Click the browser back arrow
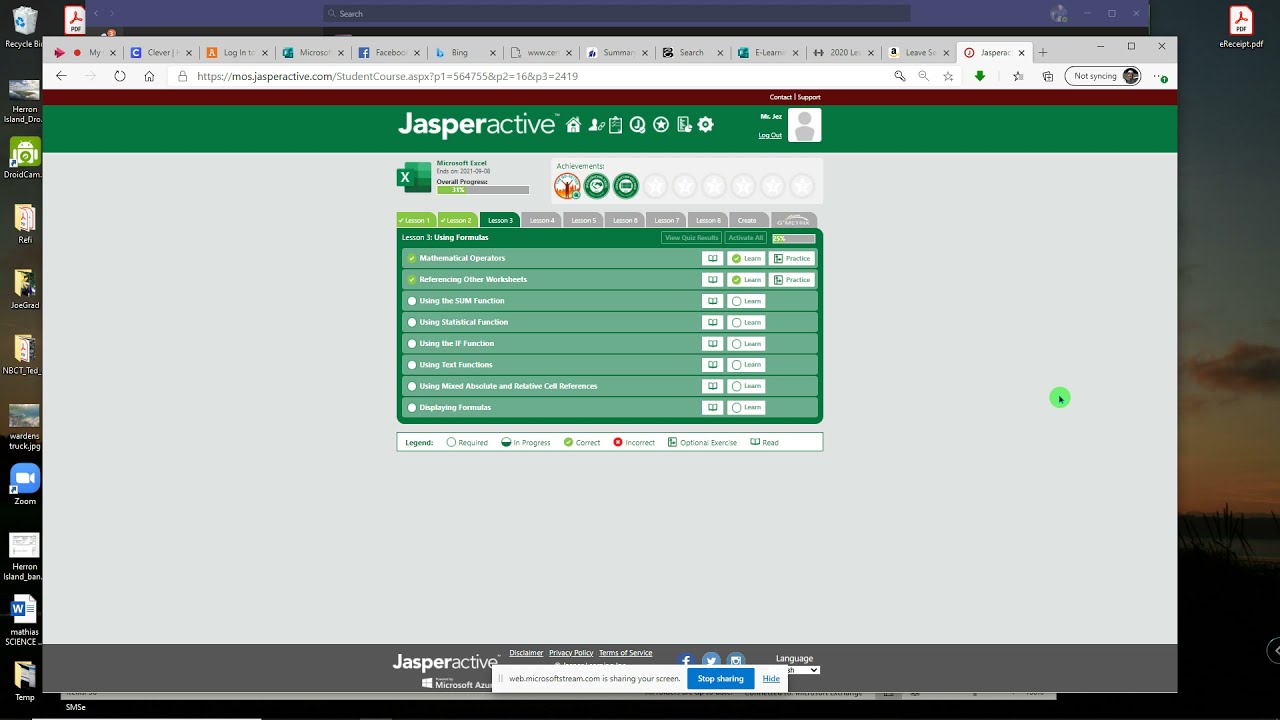 click(x=61, y=76)
